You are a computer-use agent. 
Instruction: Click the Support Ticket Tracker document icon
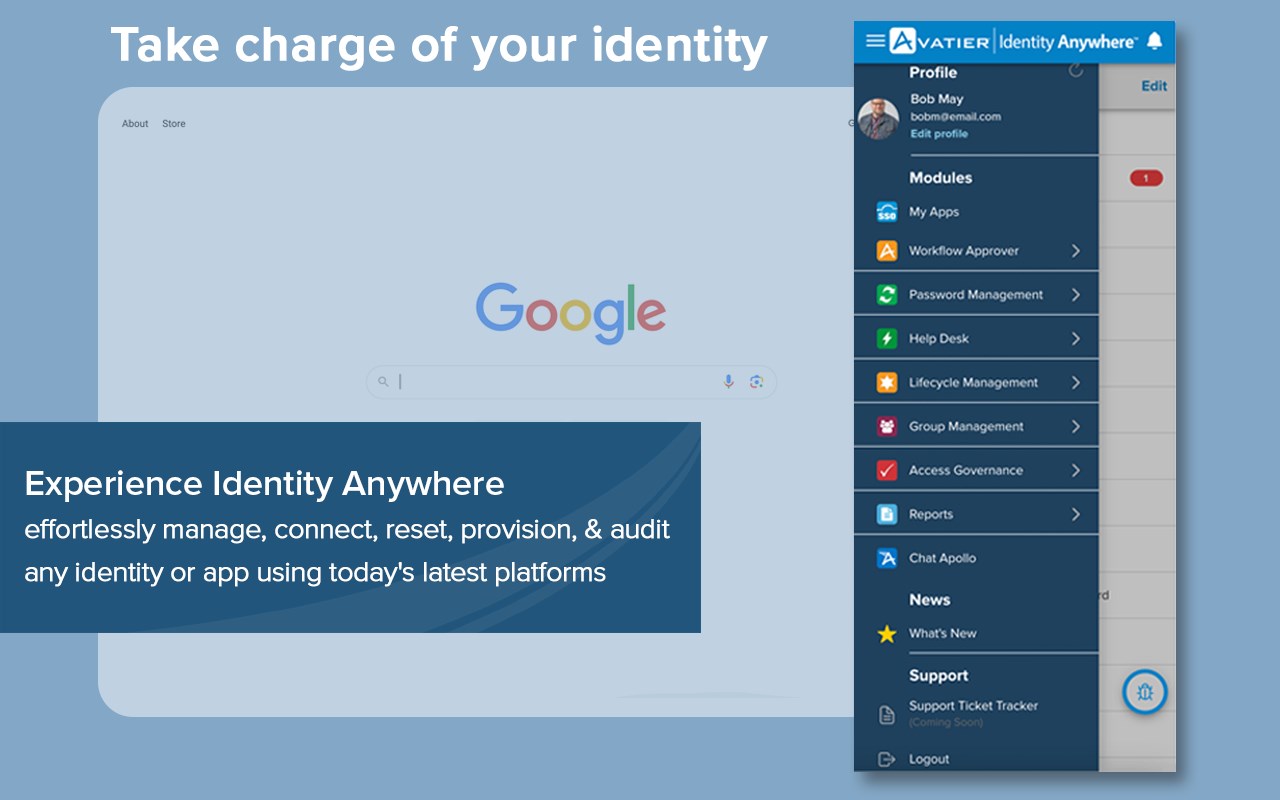(x=887, y=715)
